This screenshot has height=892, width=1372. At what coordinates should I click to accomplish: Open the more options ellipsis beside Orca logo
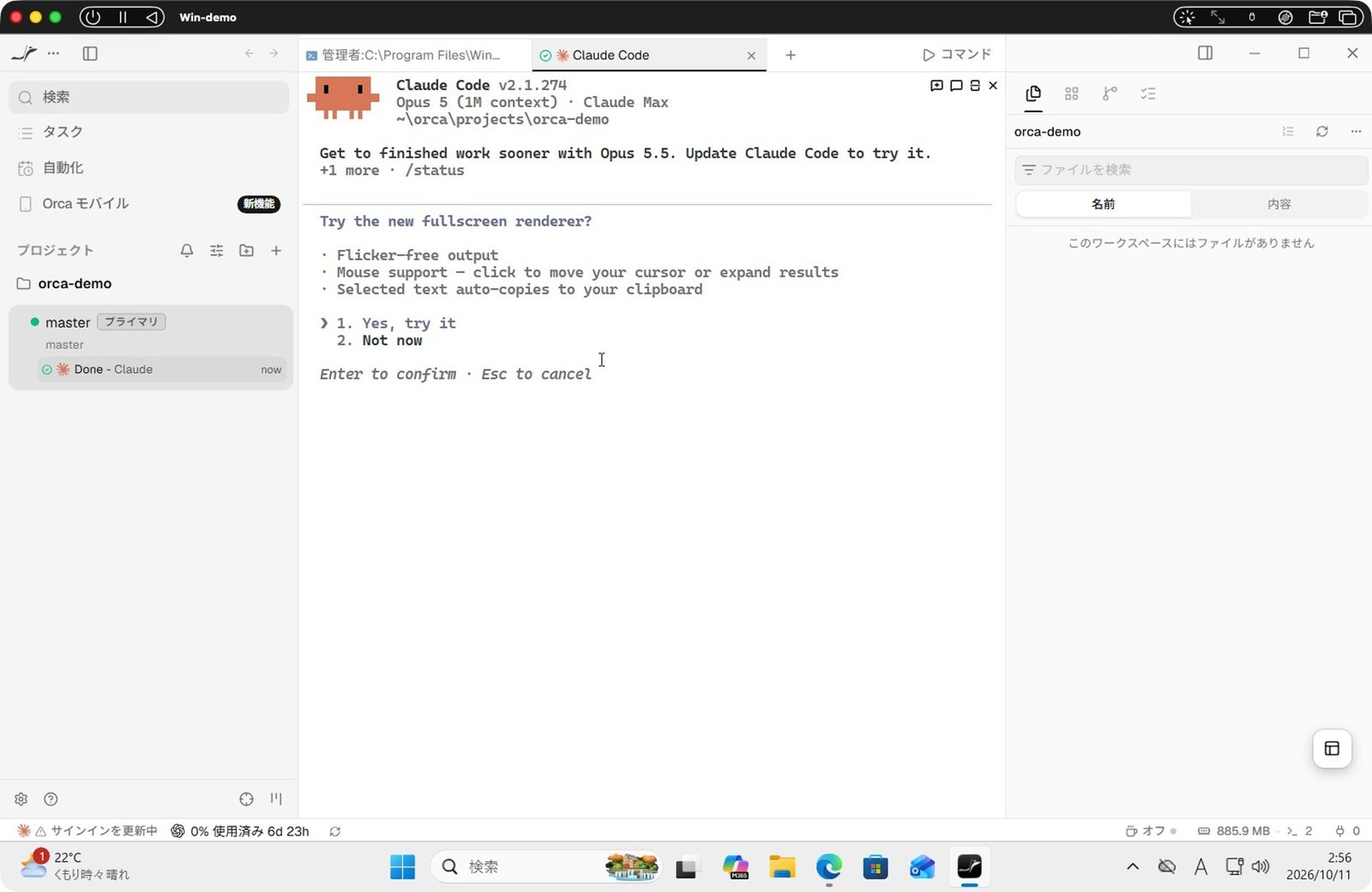pos(53,53)
